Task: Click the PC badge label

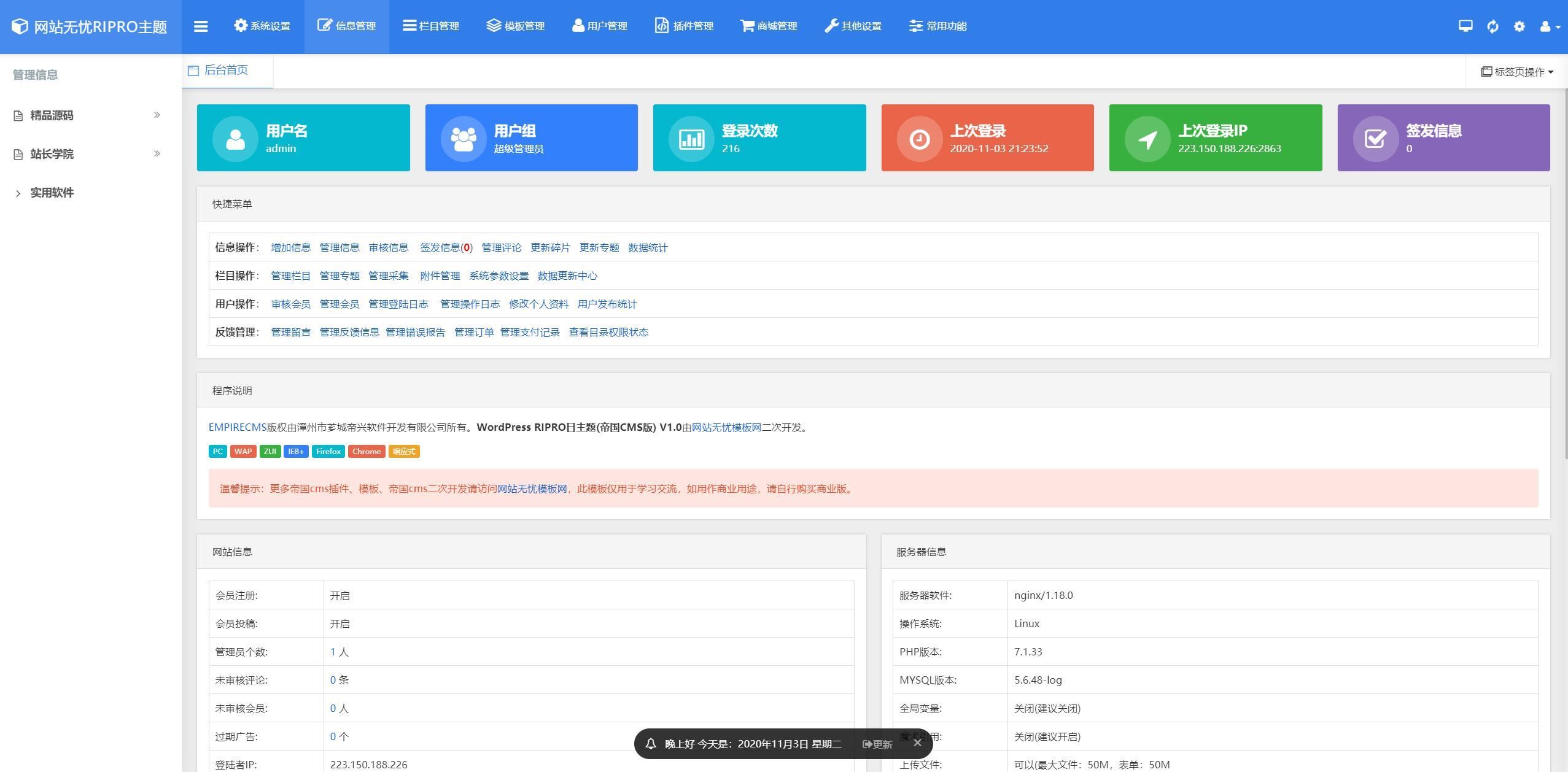Action: tap(218, 451)
